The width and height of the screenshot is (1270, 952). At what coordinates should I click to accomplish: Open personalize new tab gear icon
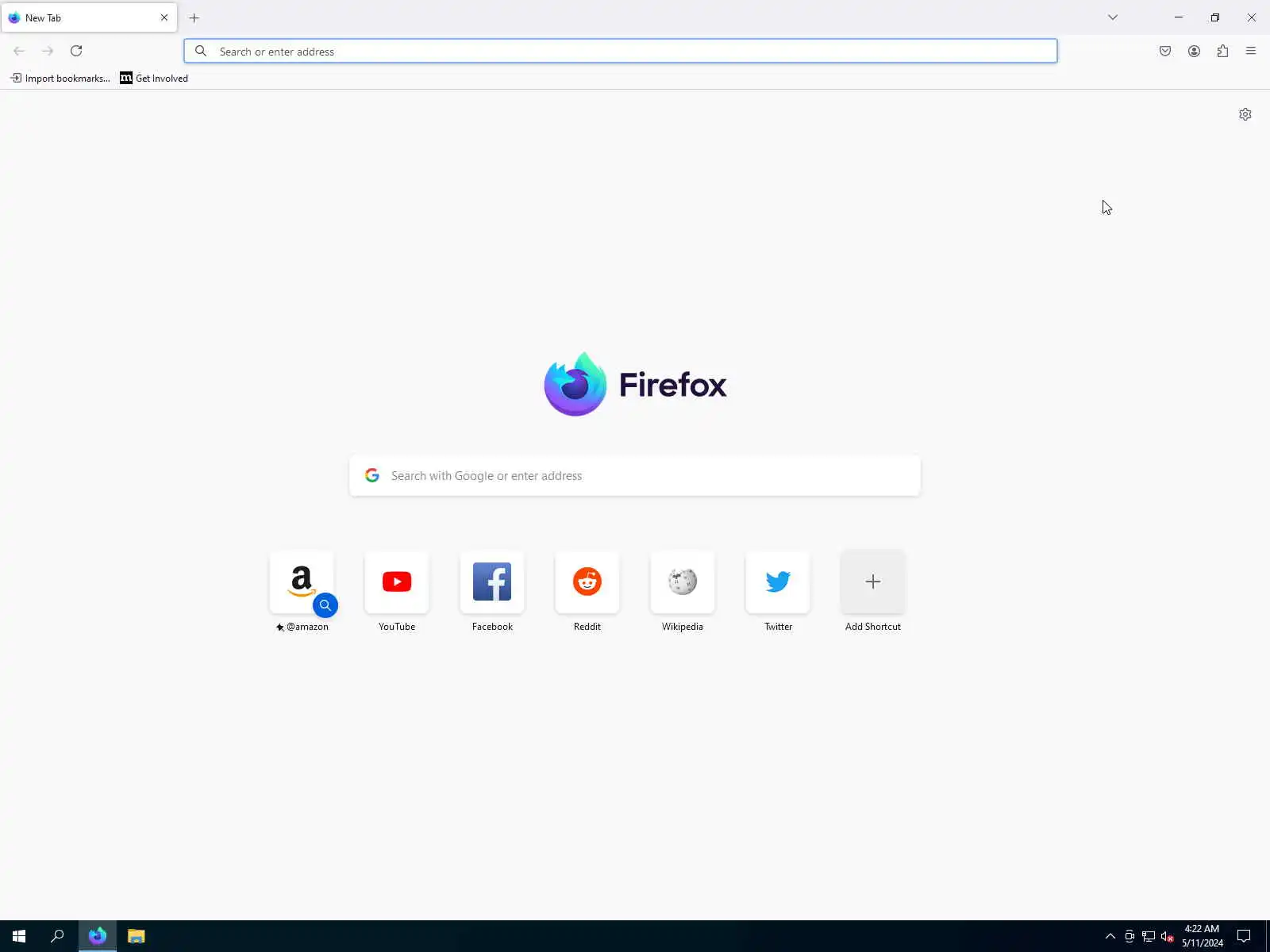point(1245,114)
